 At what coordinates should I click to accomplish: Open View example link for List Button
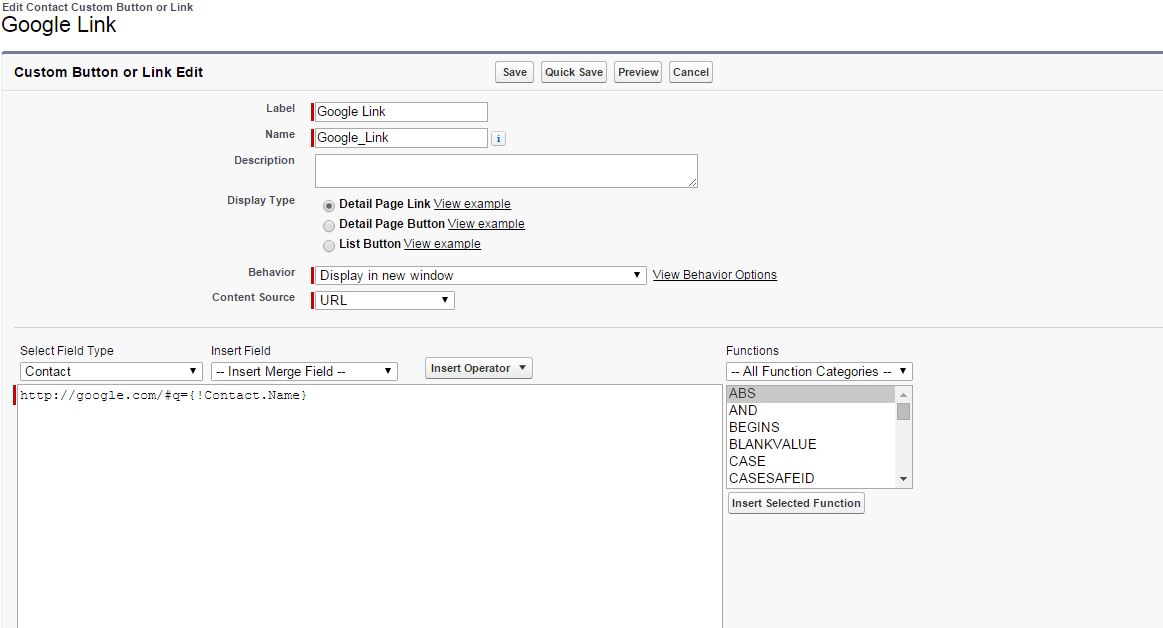pyautogui.click(x=442, y=244)
